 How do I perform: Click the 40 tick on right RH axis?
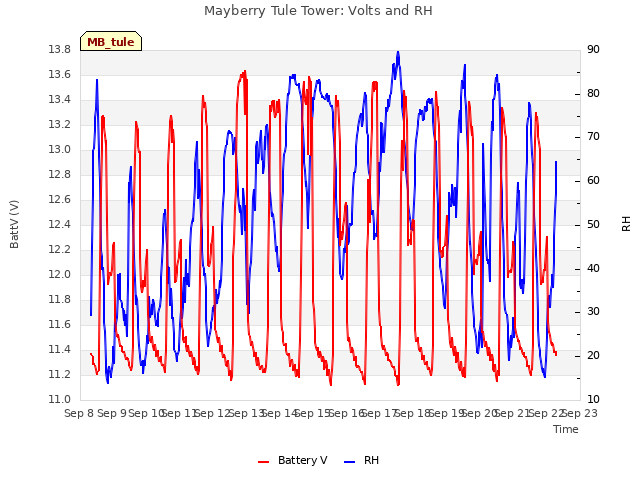coord(593,268)
